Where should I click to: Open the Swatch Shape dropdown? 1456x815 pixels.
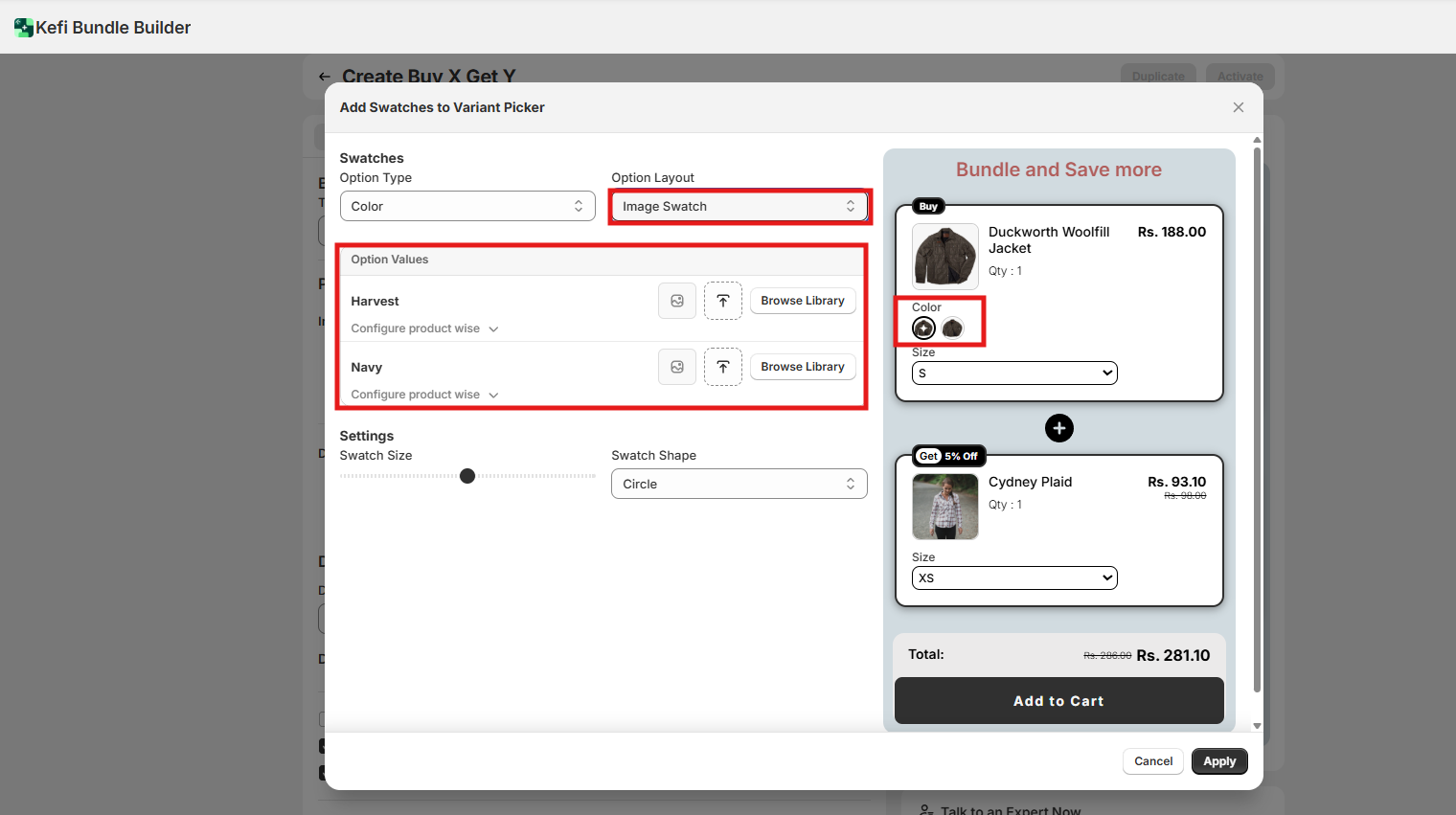[x=739, y=484]
